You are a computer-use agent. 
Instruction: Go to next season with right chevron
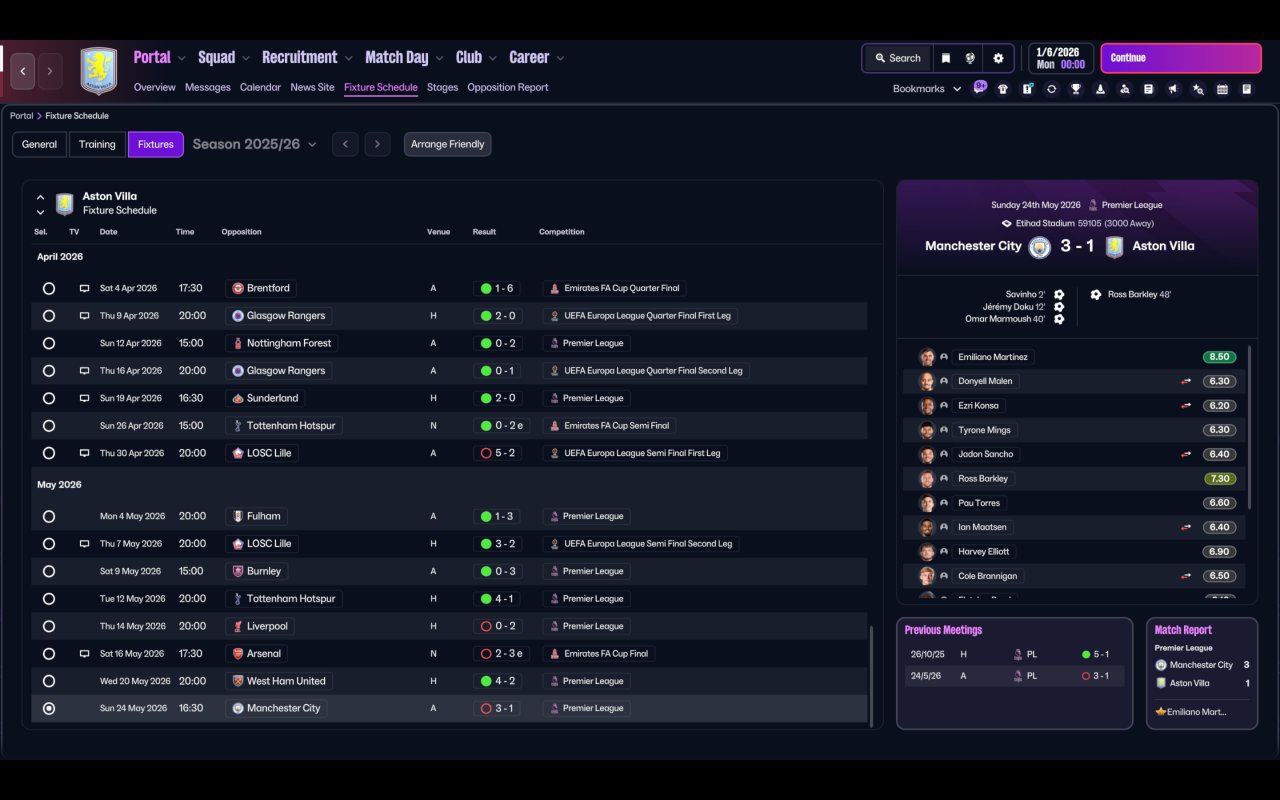click(377, 144)
